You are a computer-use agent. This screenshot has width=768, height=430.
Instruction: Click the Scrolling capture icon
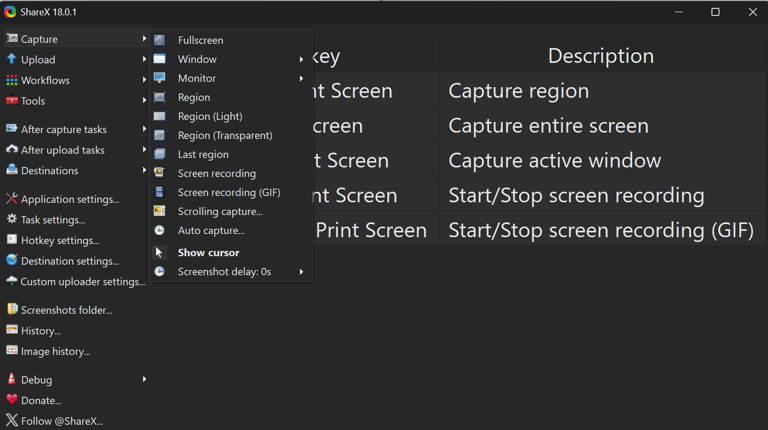(x=159, y=211)
